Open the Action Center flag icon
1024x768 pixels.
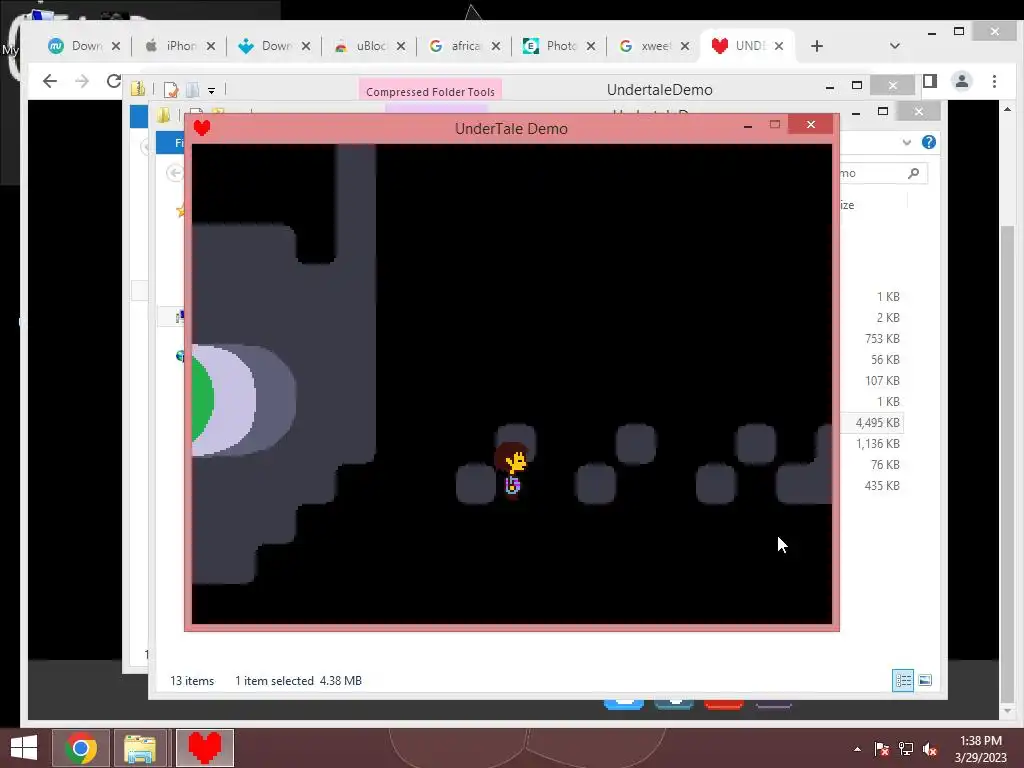[882, 749]
